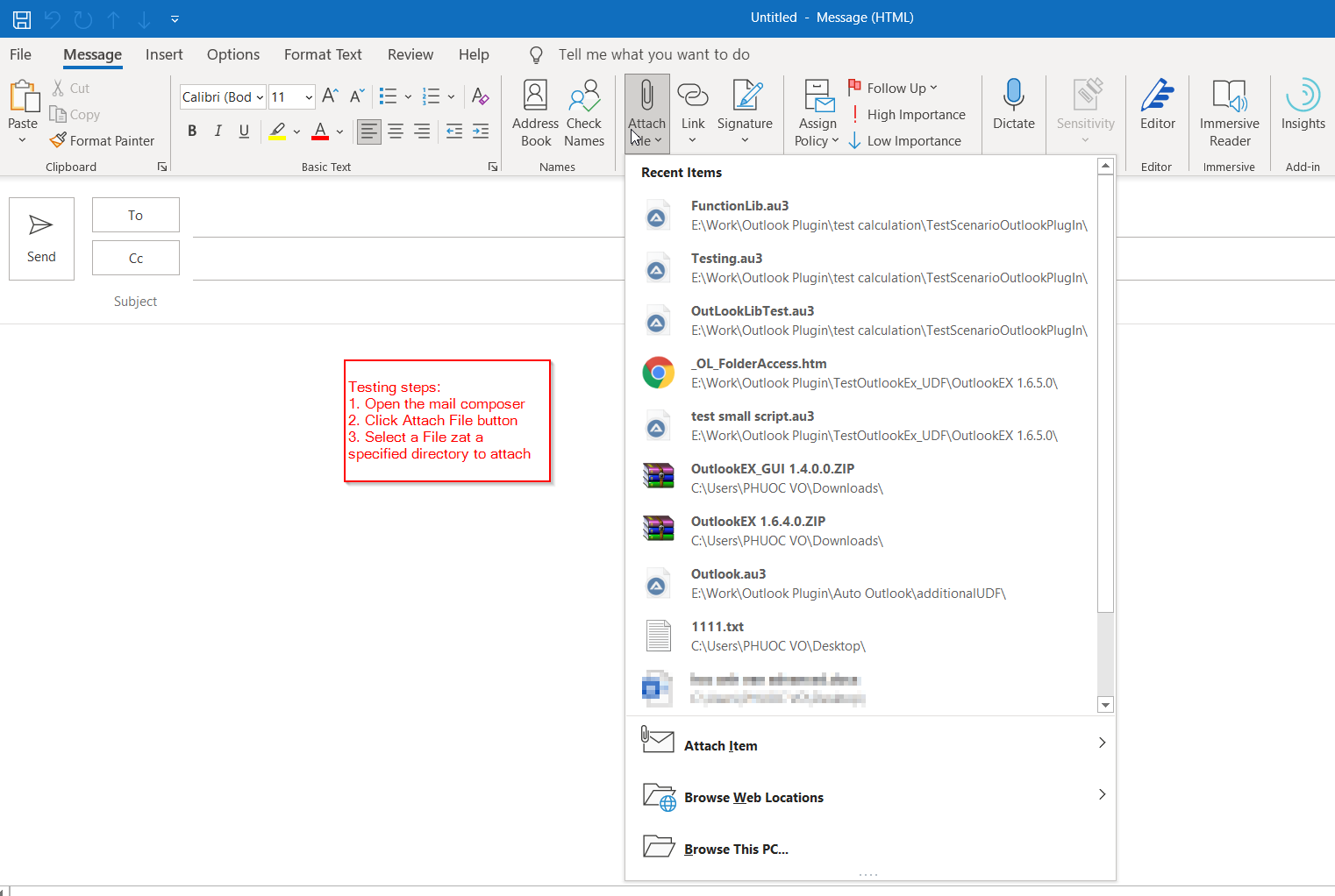
Task: Toggle Low Importance on the message
Action: (904, 140)
